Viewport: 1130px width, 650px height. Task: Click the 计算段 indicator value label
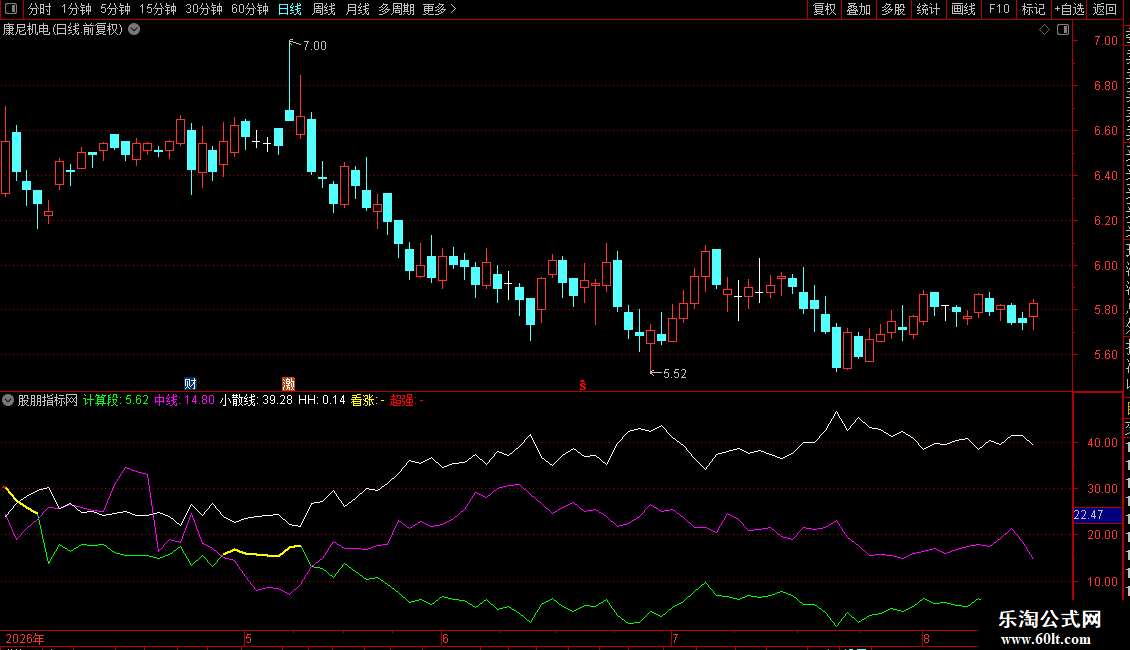click(x=115, y=400)
